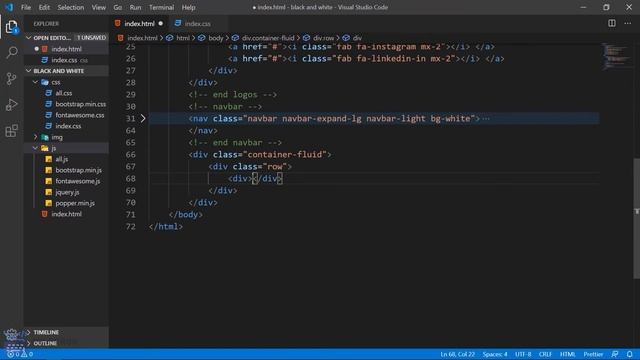Viewport: 640px width, 360px height.
Task: Close the unsaved index.html editor tab dot
Action: click(160, 24)
